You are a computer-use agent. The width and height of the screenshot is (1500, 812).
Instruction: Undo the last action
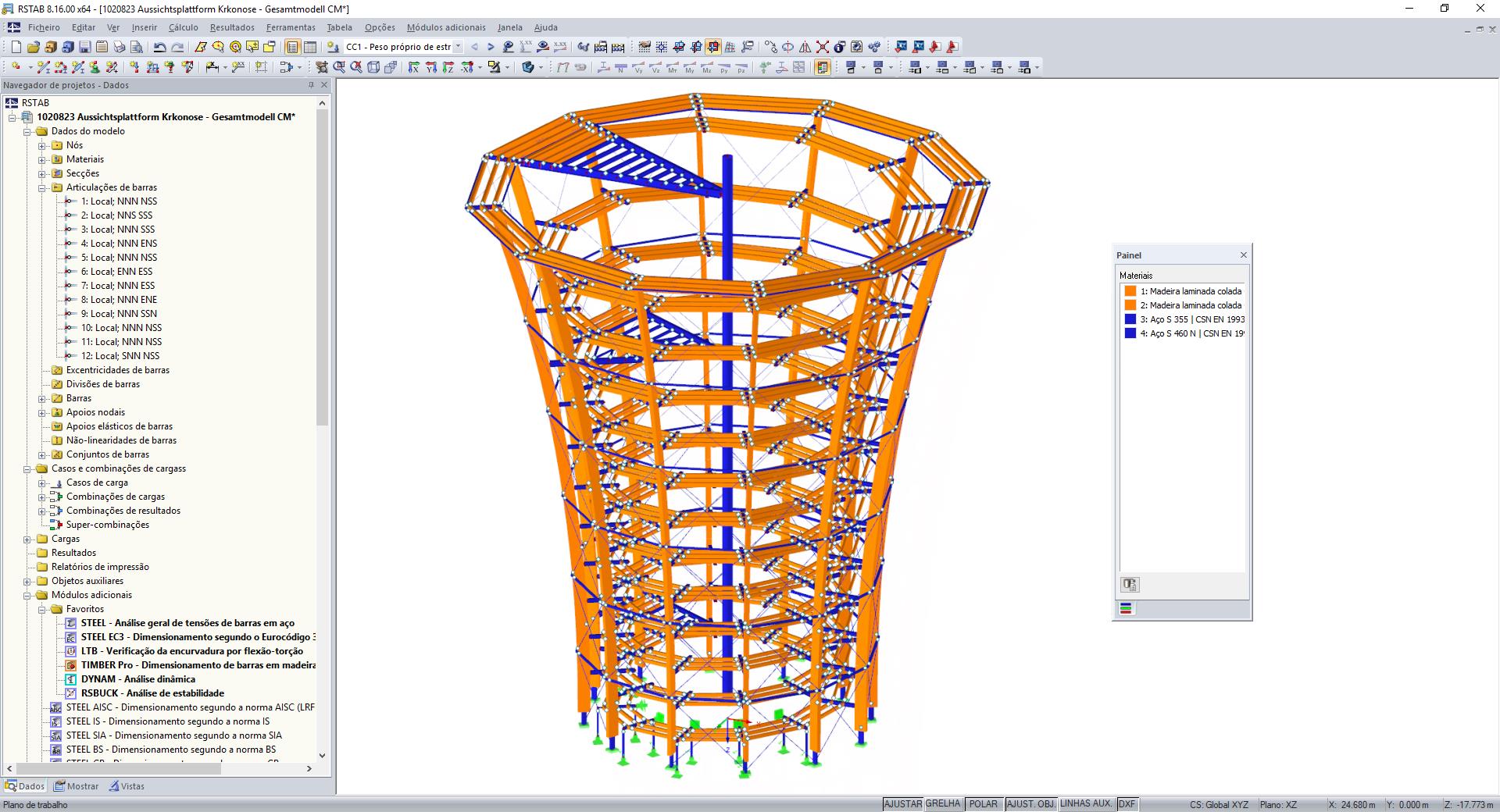coord(159,46)
